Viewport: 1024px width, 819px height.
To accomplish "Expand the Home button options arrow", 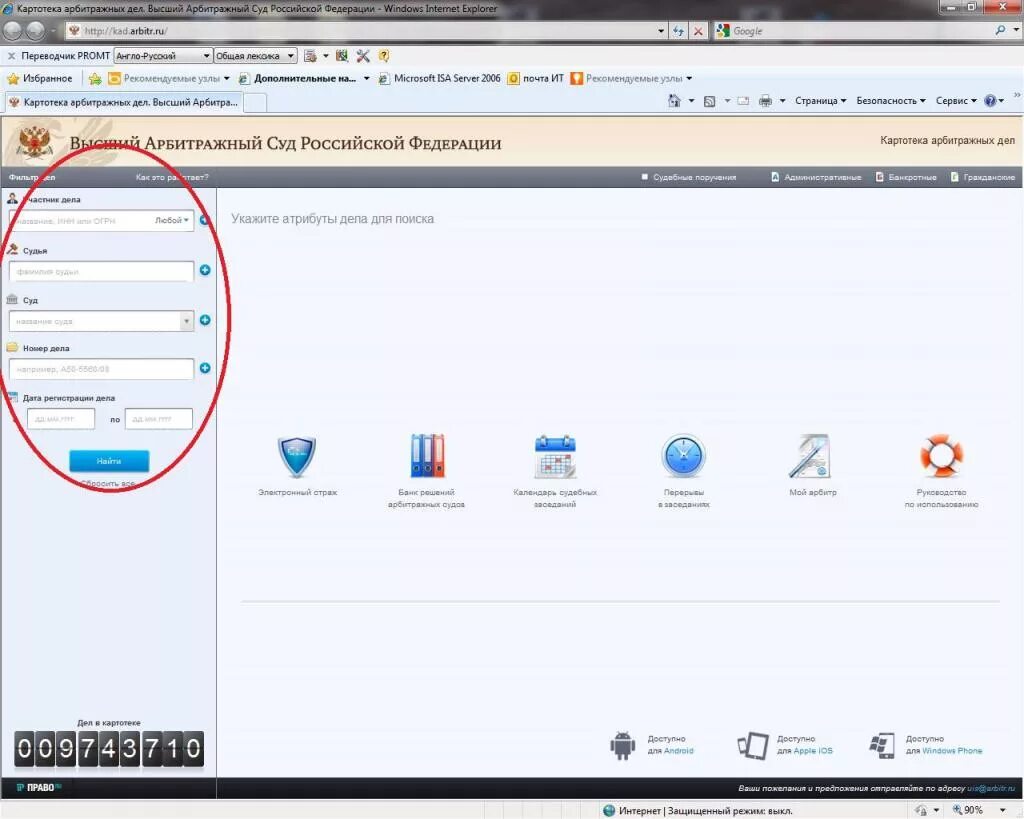I will (x=691, y=101).
